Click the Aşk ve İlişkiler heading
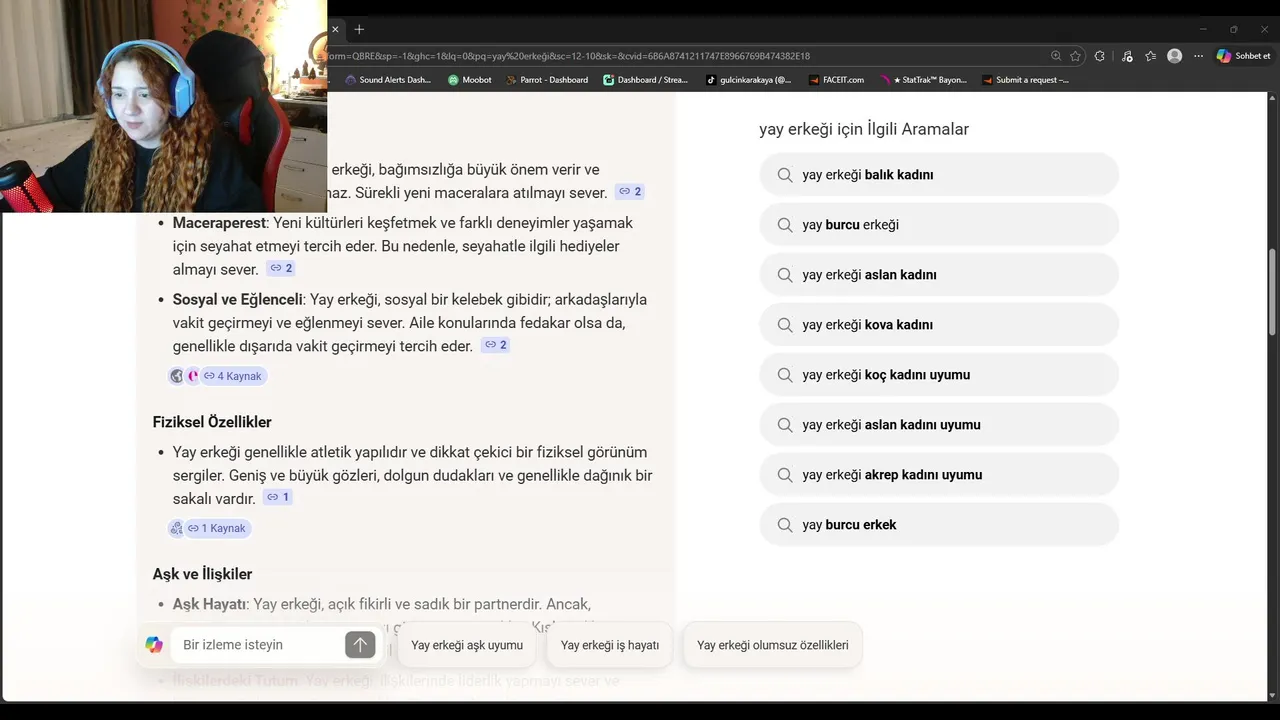This screenshot has width=1280, height=720. pos(202,574)
